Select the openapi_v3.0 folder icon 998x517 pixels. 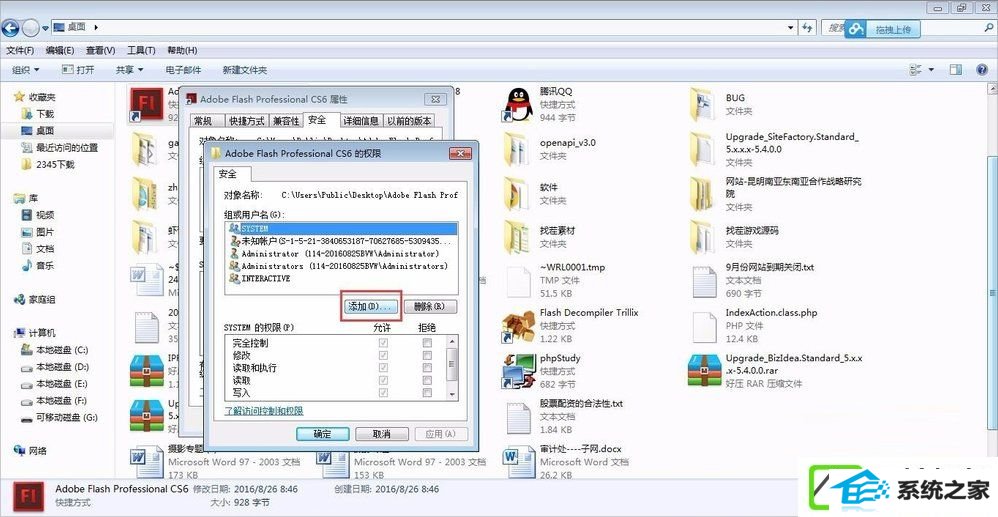(x=519, y=148)
